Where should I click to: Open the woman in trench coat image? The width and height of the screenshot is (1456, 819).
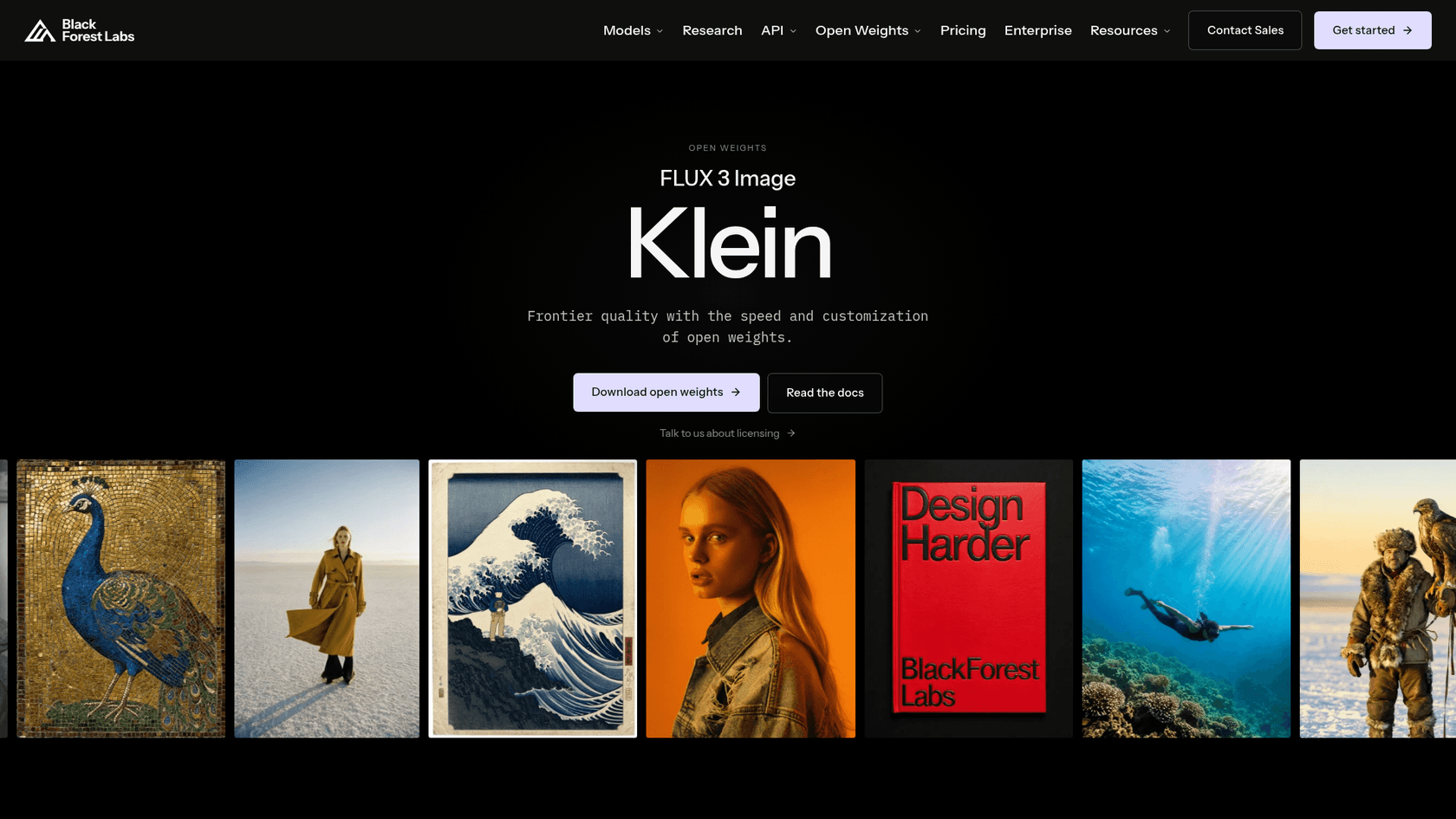327,599
